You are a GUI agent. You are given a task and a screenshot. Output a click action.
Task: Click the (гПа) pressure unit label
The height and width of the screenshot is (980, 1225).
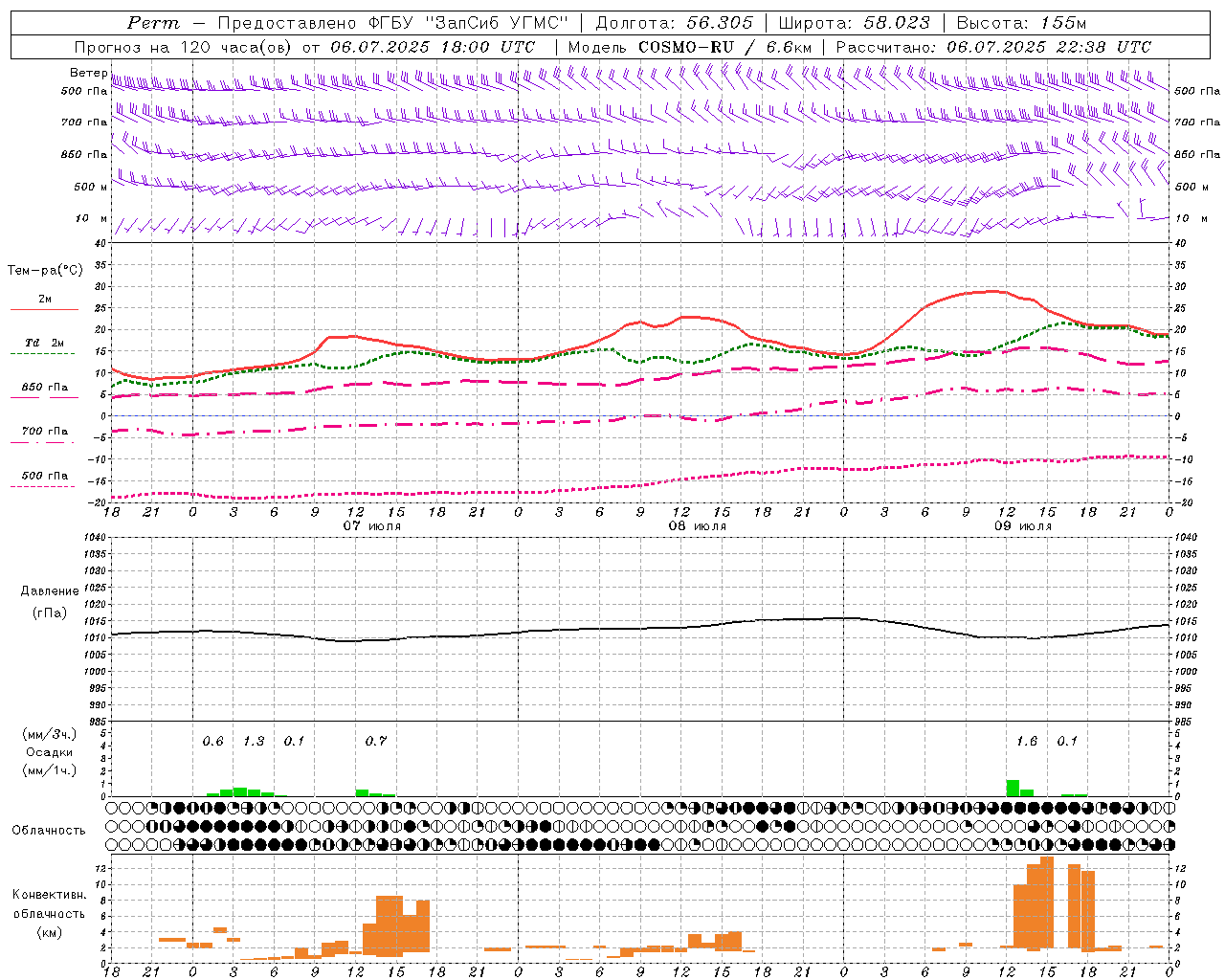coord(48,613)
